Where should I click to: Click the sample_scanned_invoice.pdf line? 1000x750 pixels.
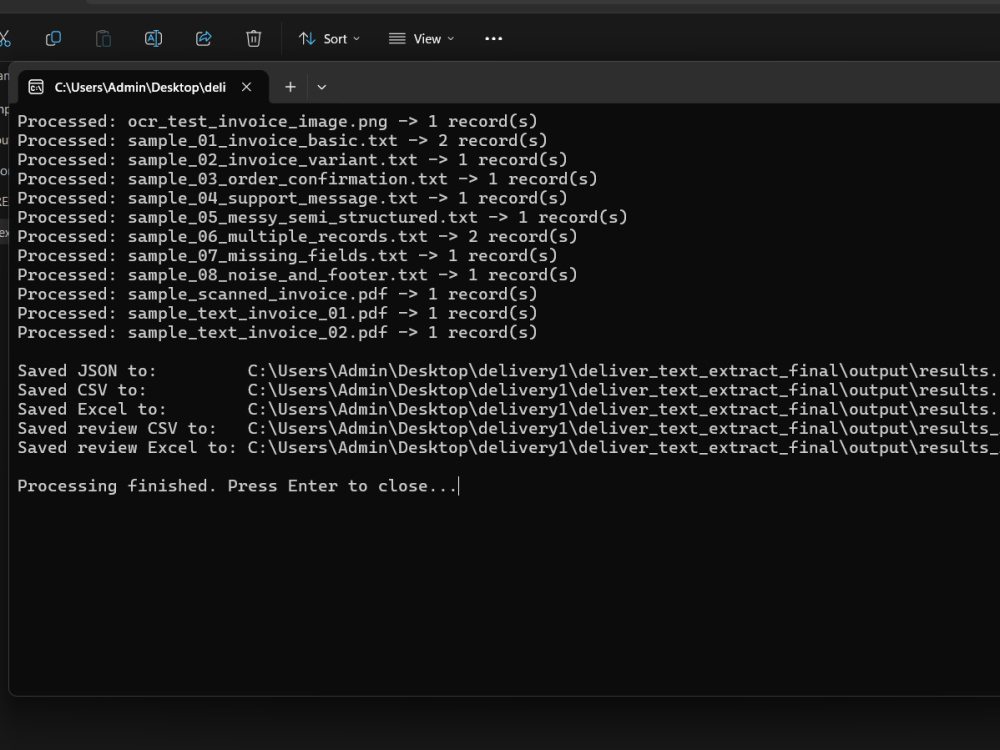277,294
